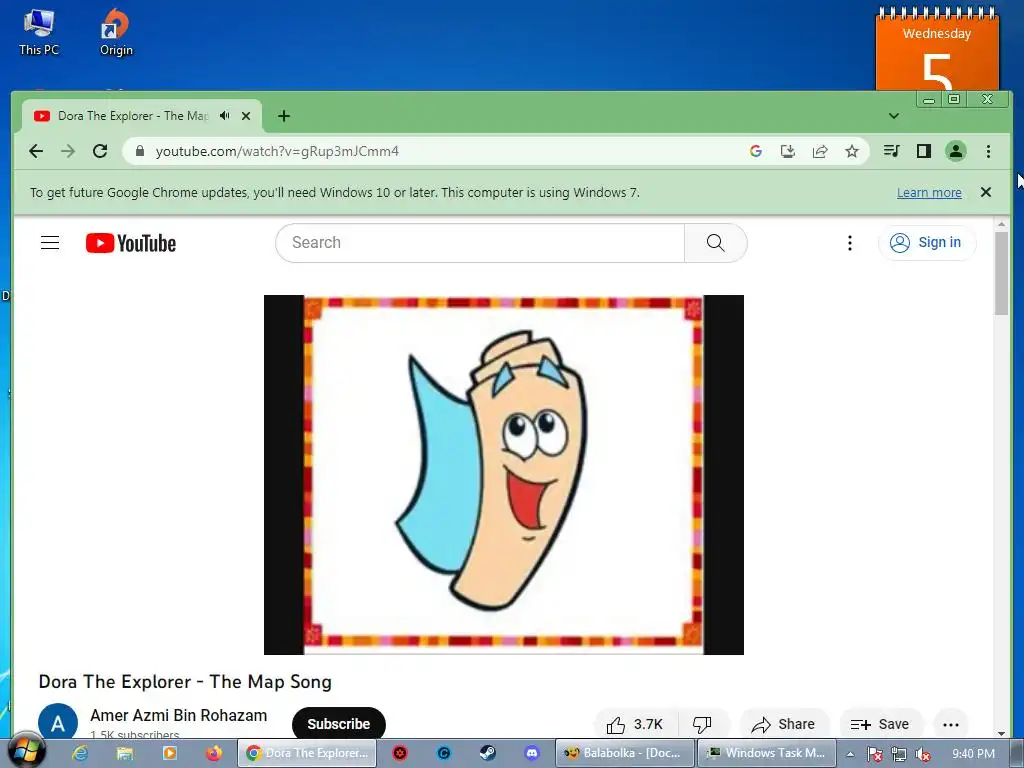Open the media controls icon
Image resolution: width=1024 pixels, height=768 pixels.
tap(891, 152)
